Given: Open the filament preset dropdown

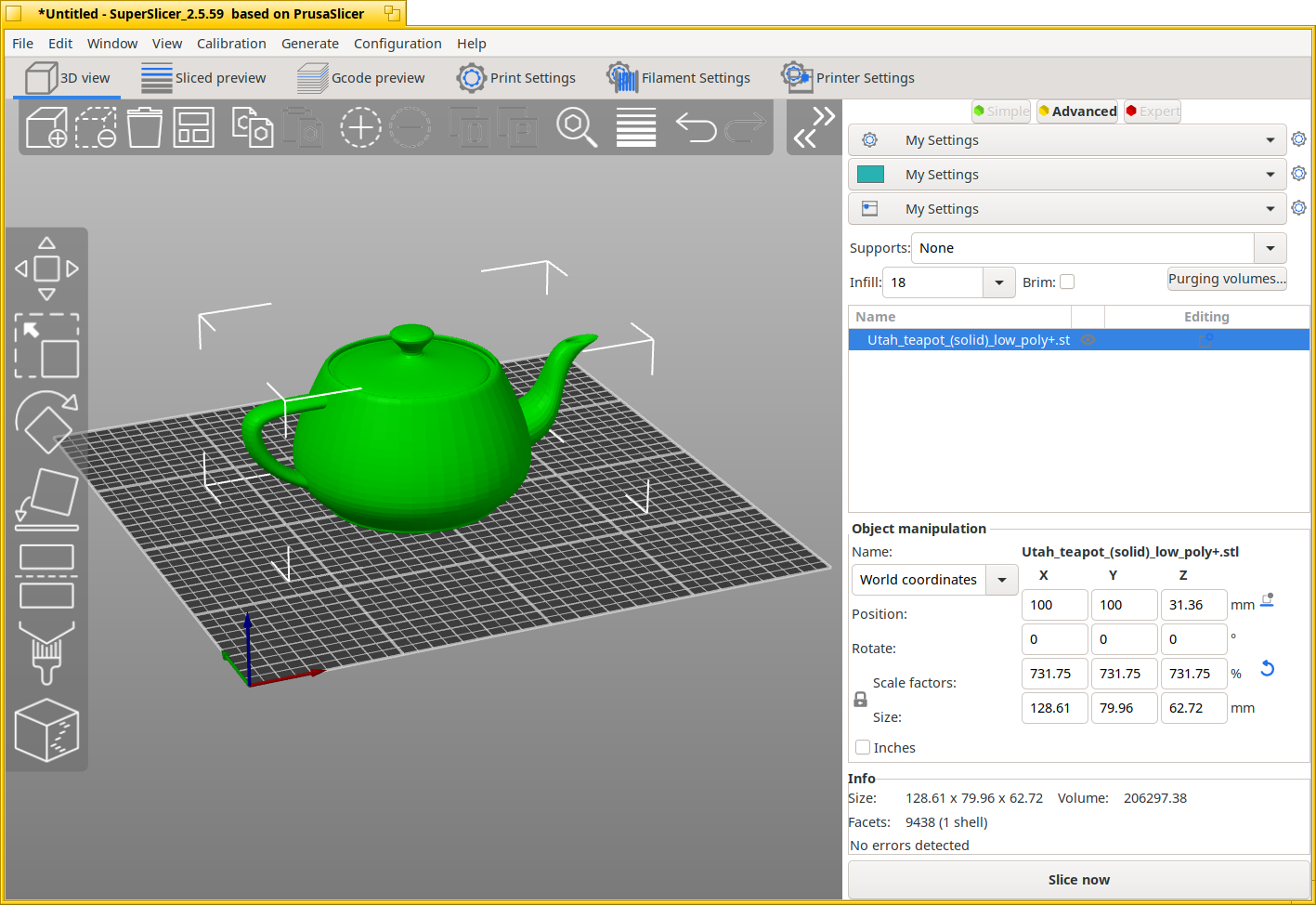Looking at the screenshot, I should (x=1067, y=175).
